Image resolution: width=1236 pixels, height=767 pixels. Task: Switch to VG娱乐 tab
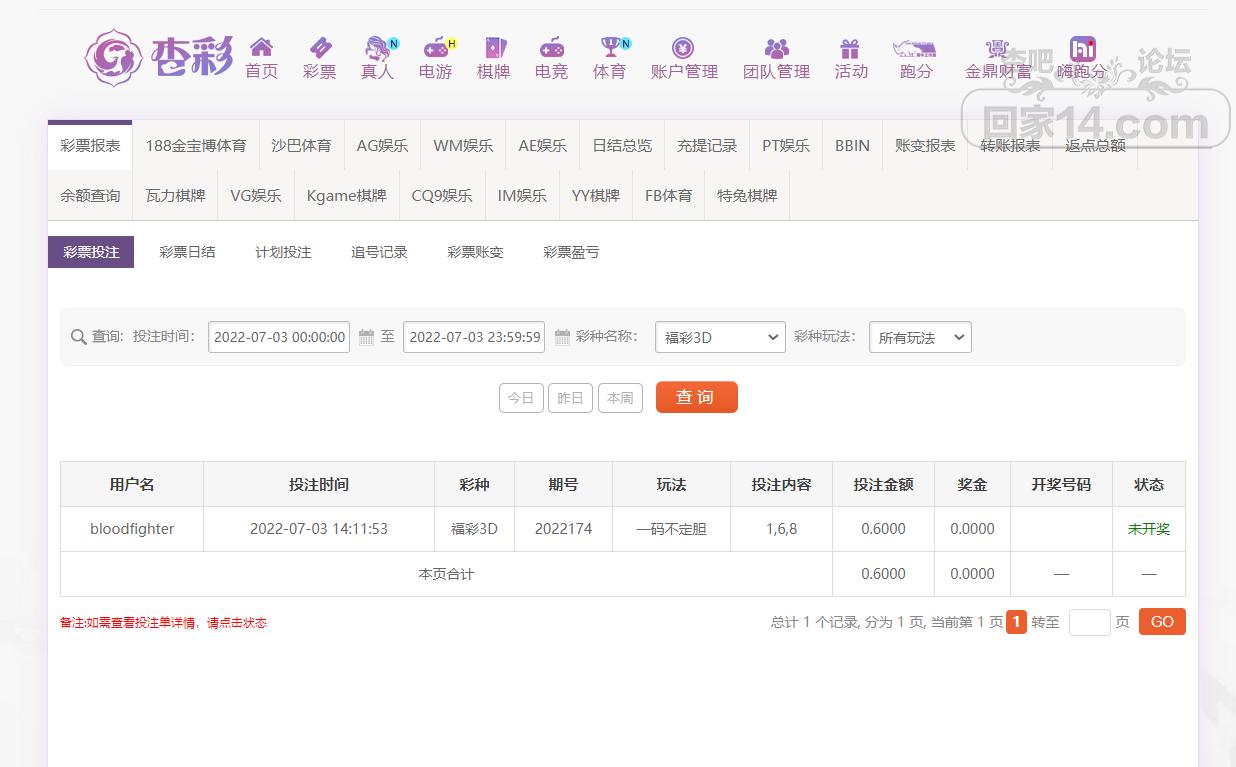[256, 195]
